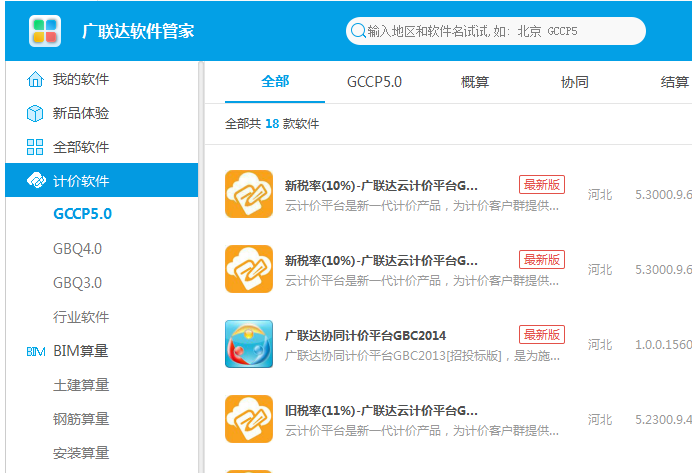The height and width of the screenshot is (473, 692).
Task: Click the second 新税率(10%) cloud pricing icon
Action: point(249,269)
